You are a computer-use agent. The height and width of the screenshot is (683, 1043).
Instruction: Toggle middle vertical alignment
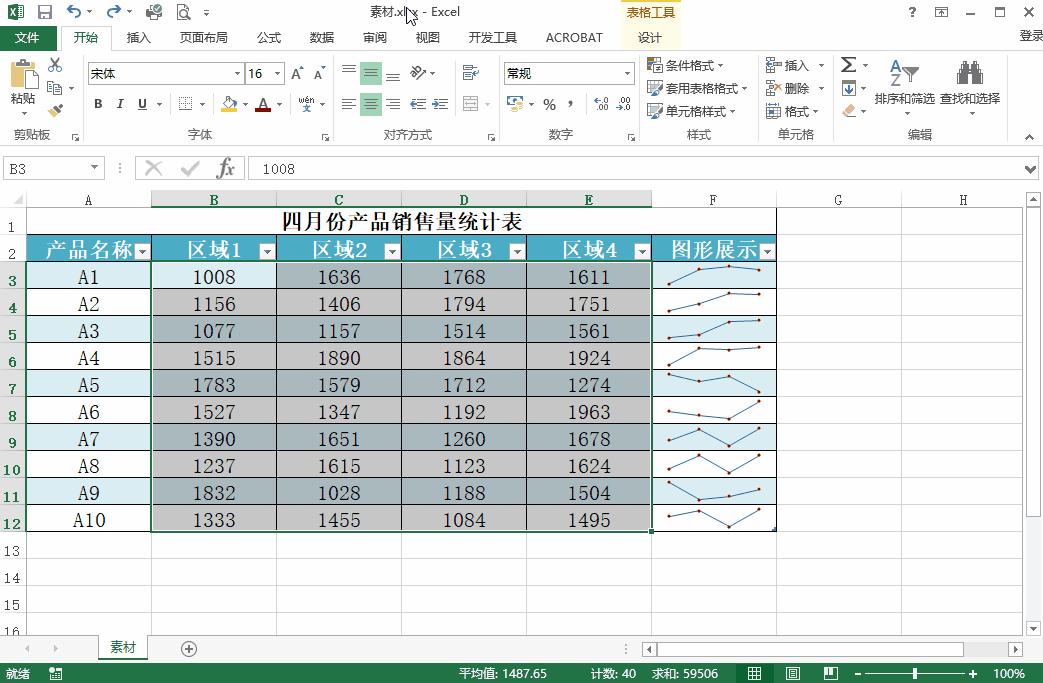tap(371, 72)
